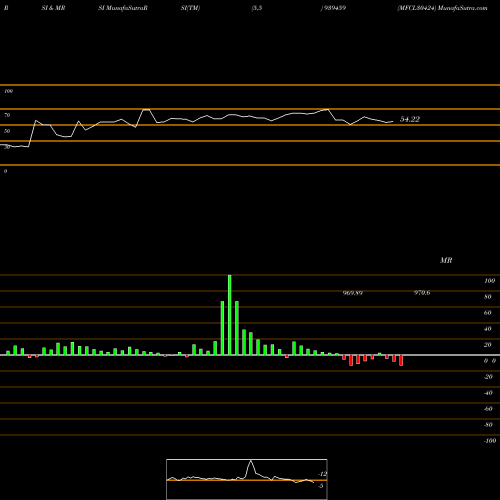The width and height of the screenshot is (500, 500).
Task: Click the SI(TM) header text
Action: [190, 8]
